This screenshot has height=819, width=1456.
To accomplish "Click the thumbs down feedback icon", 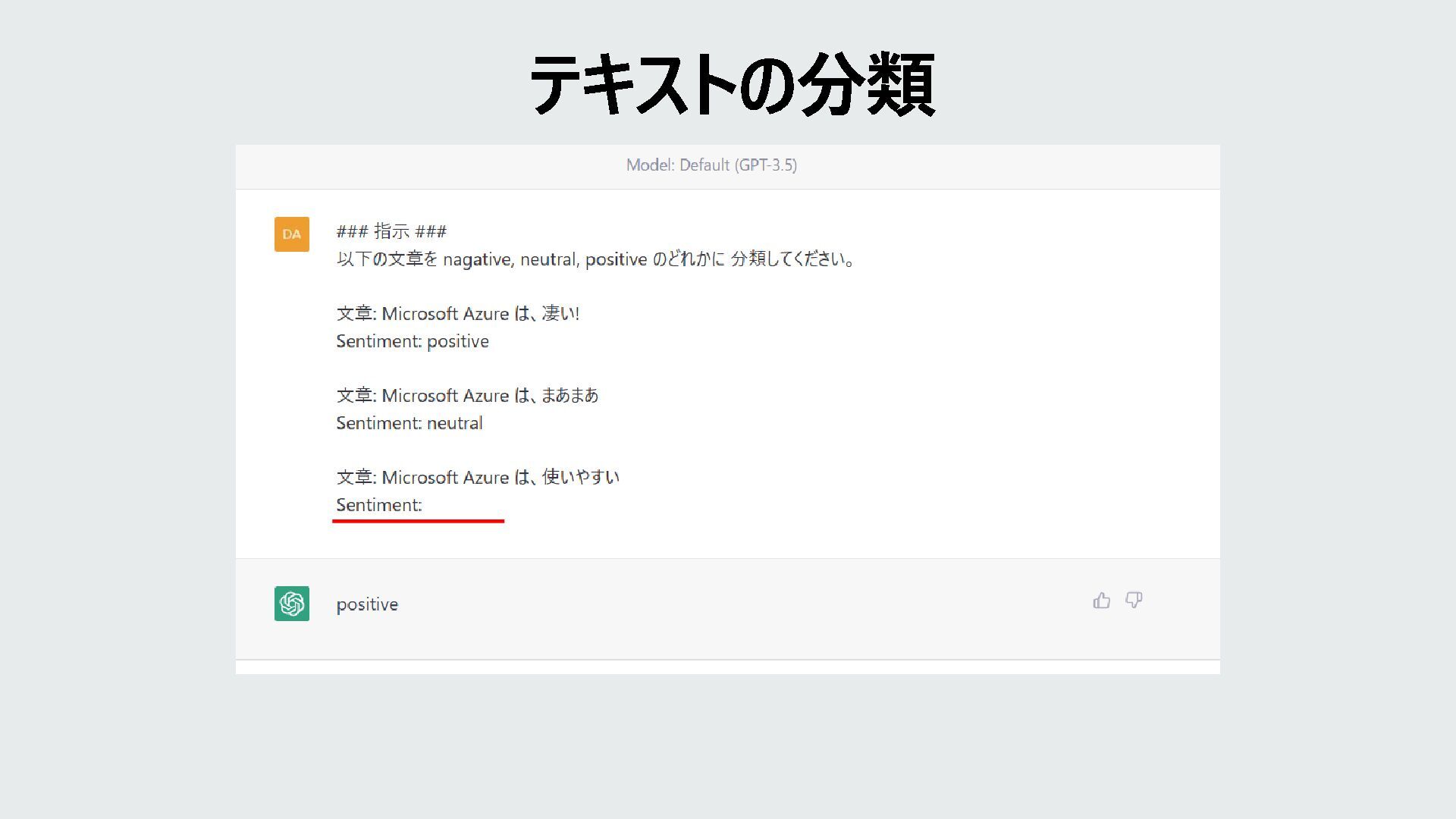I will pos(1134,601).
